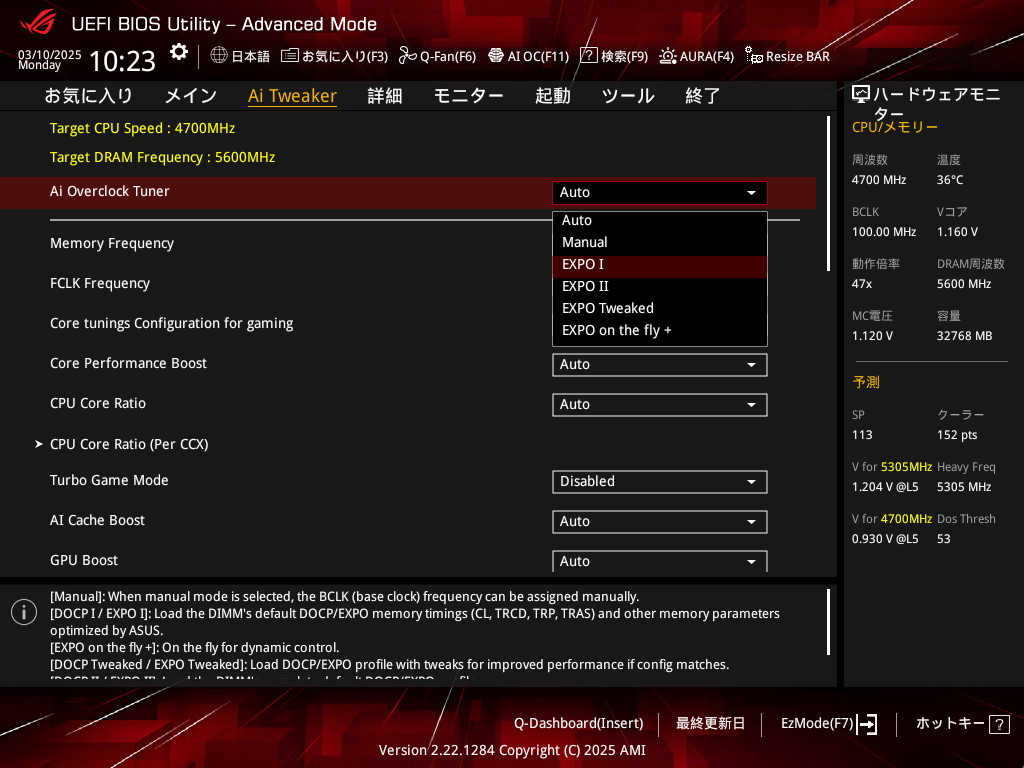The height and width of the screenshot is (768, 1024).
Task: Open AI Cache Boost dropdown
Action: click(x=660, y=521)
